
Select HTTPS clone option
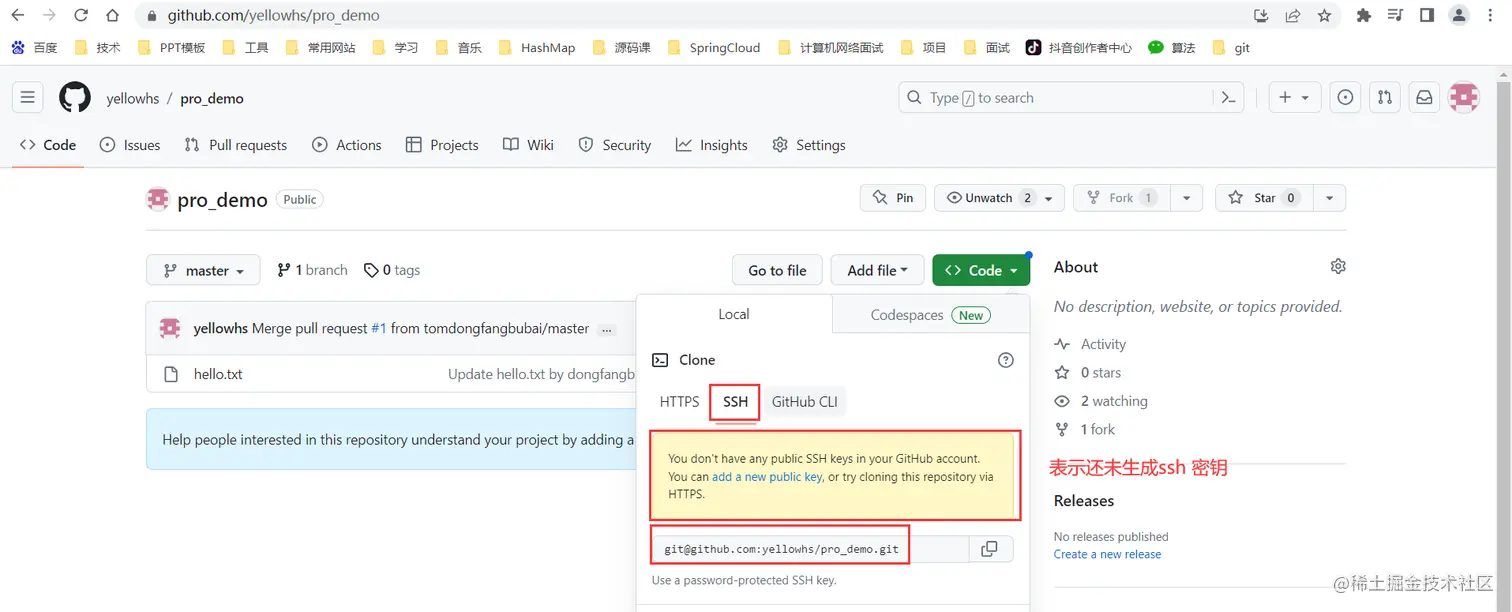point(679,401)
